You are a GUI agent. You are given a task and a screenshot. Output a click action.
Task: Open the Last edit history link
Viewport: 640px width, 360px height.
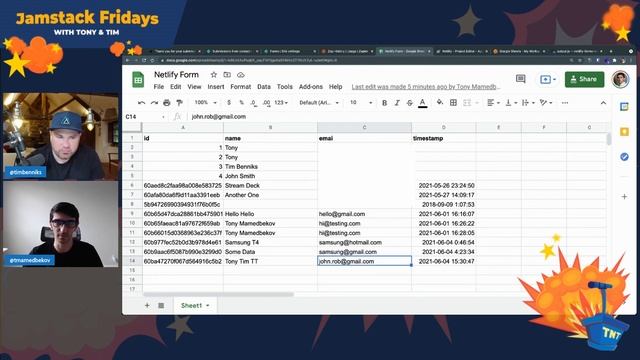click(x=425, y=87)
